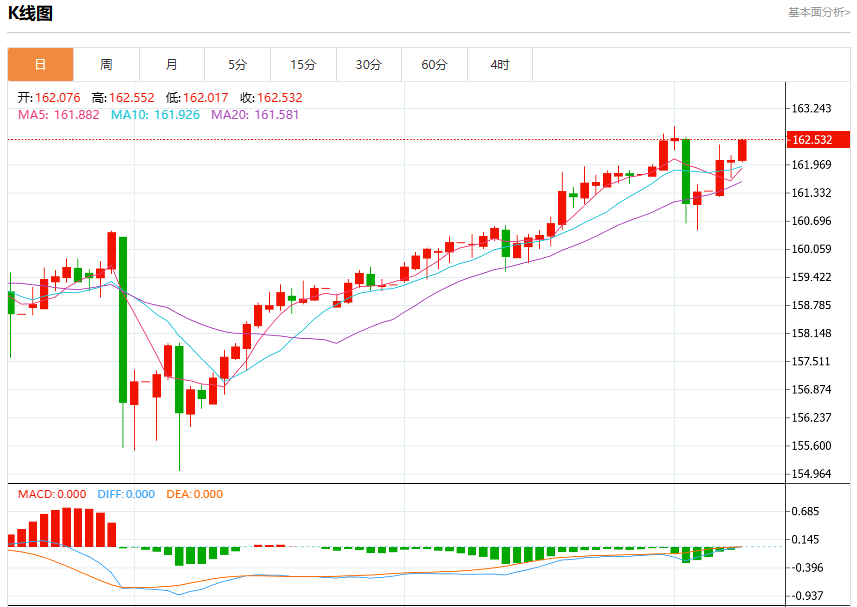This screenshot has height=607, width=857.
Task: Choose the 4时 timeframe tab
Action: pos(500,64)
